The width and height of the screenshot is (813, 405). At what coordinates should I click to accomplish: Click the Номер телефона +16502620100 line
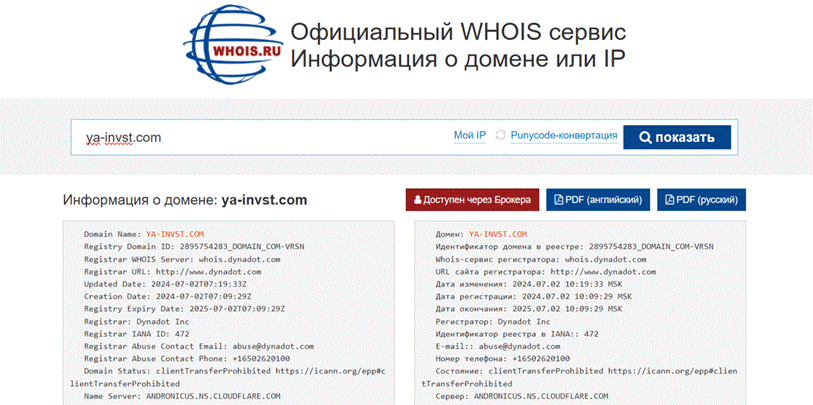coord(502,359)
